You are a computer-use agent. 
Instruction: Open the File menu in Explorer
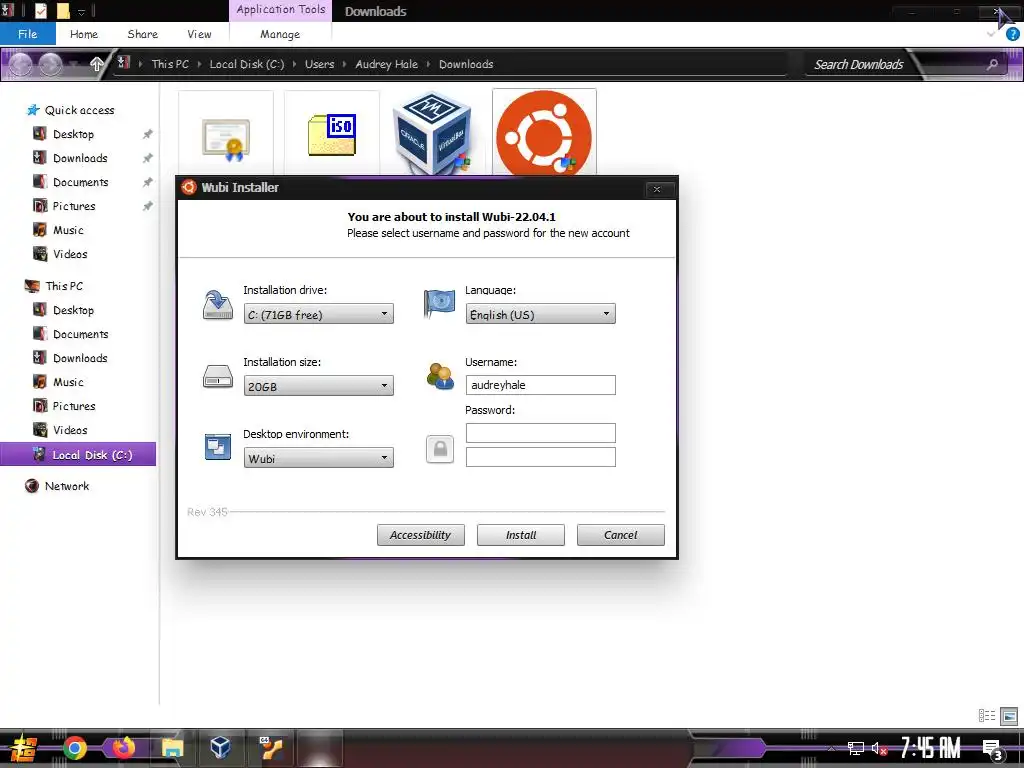tap(27, 34)
